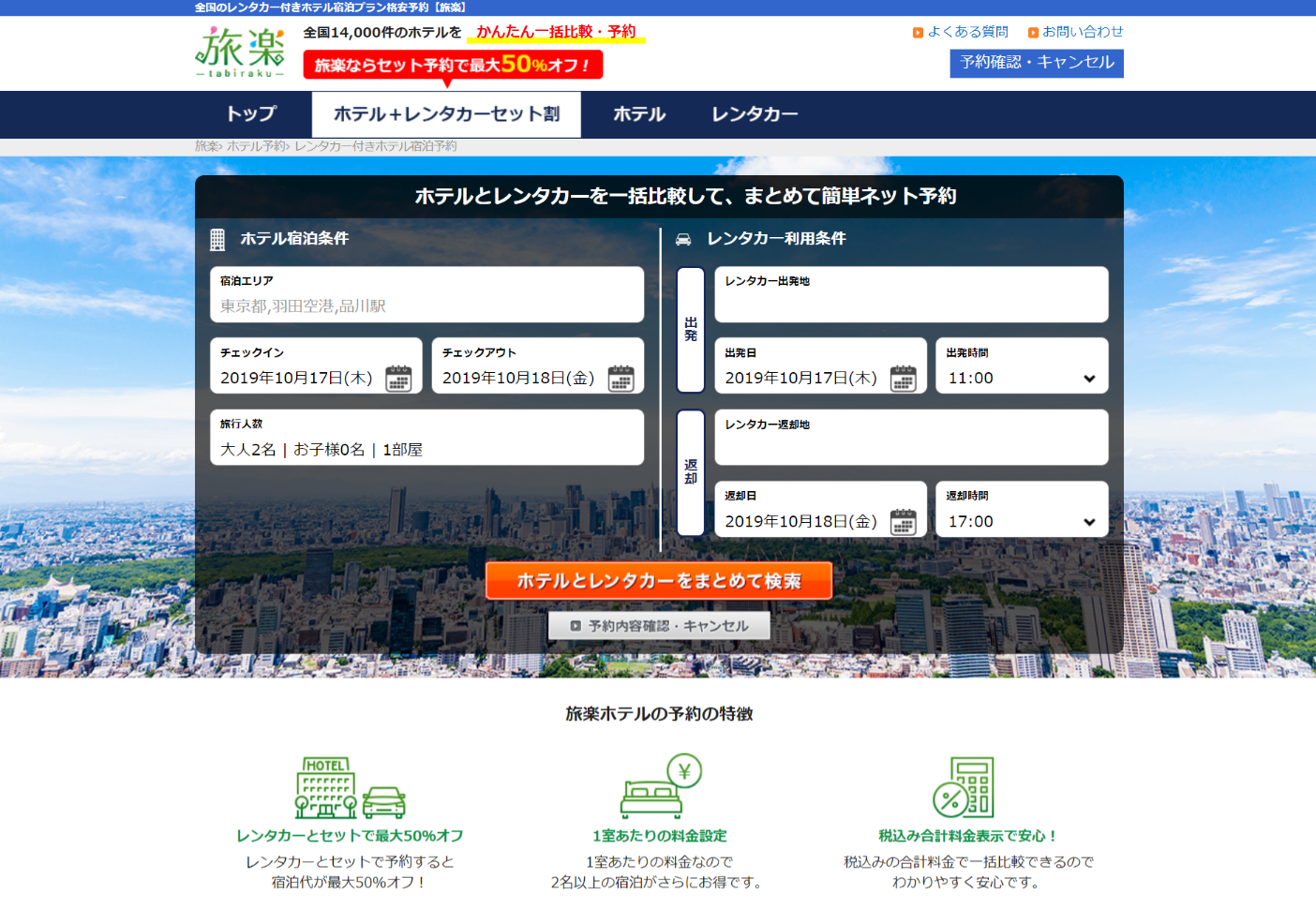Image resolution: width=1316 pixels, height=909 pixels.
Task: Open the rental departure date calendar icon
Action: point(903,378)
